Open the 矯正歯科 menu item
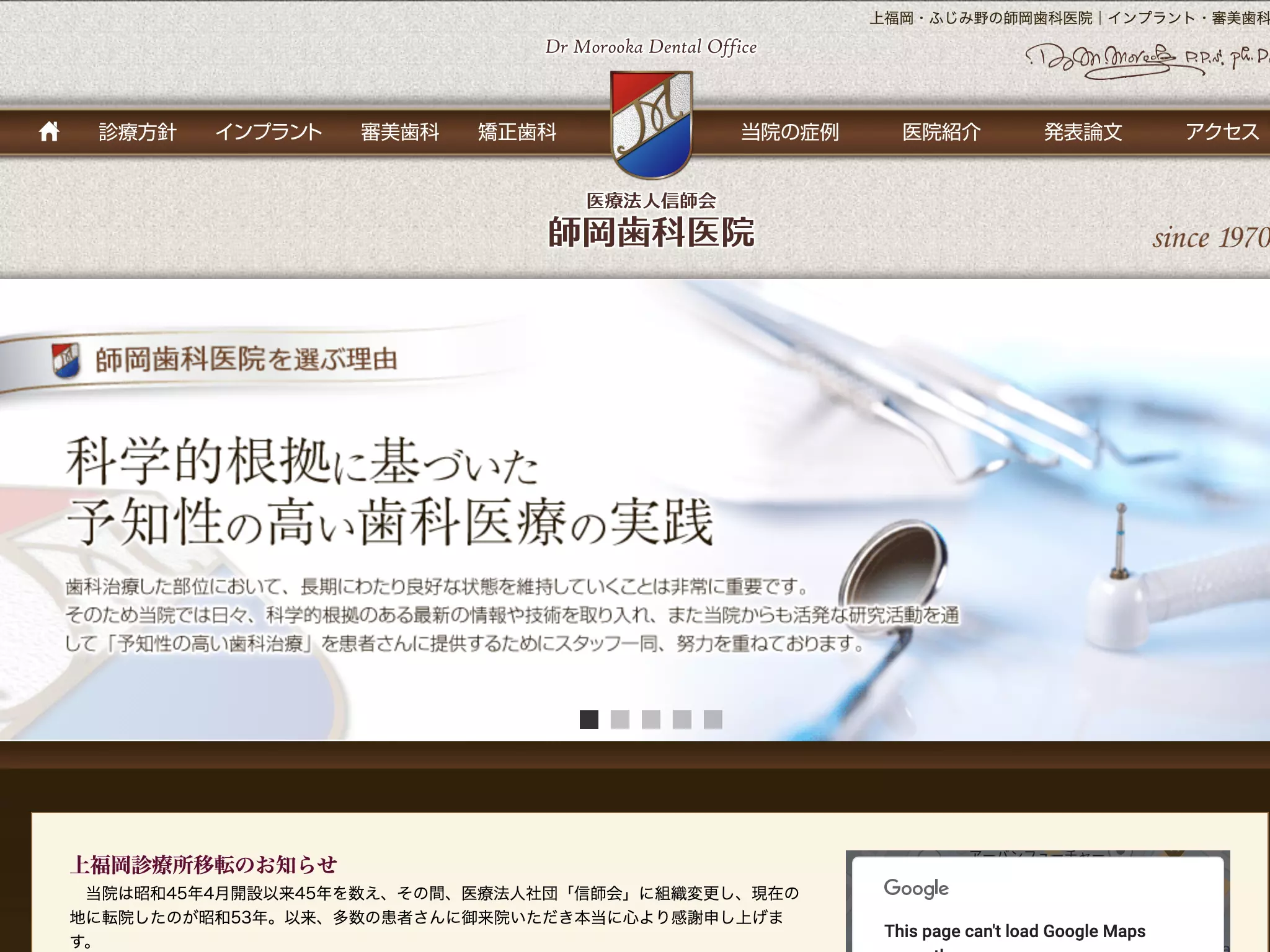This screenshot has height=952, width=1270. 517,131
